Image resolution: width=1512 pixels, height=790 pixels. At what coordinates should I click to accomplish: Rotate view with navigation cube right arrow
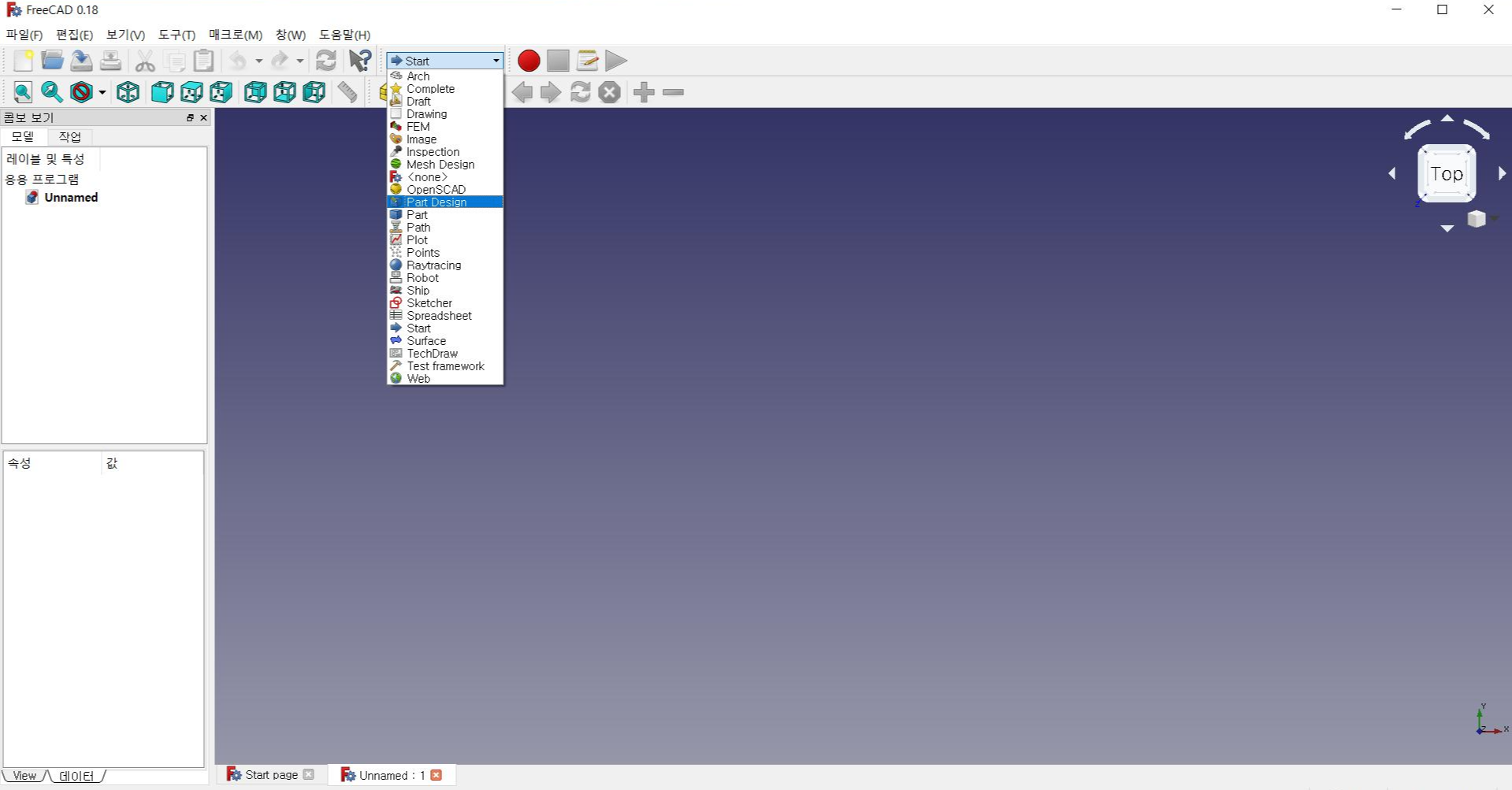1502,173
